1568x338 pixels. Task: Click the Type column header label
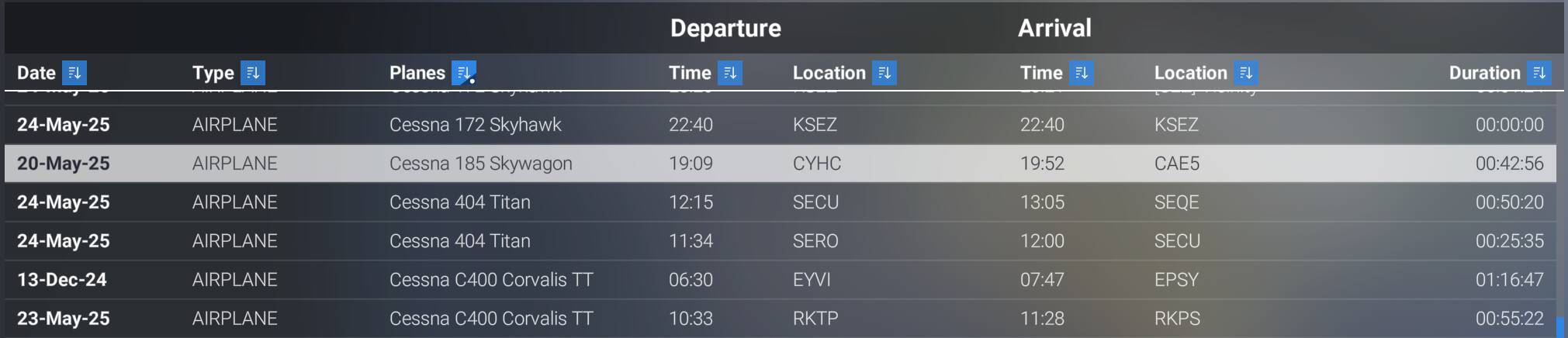point(213,73)
